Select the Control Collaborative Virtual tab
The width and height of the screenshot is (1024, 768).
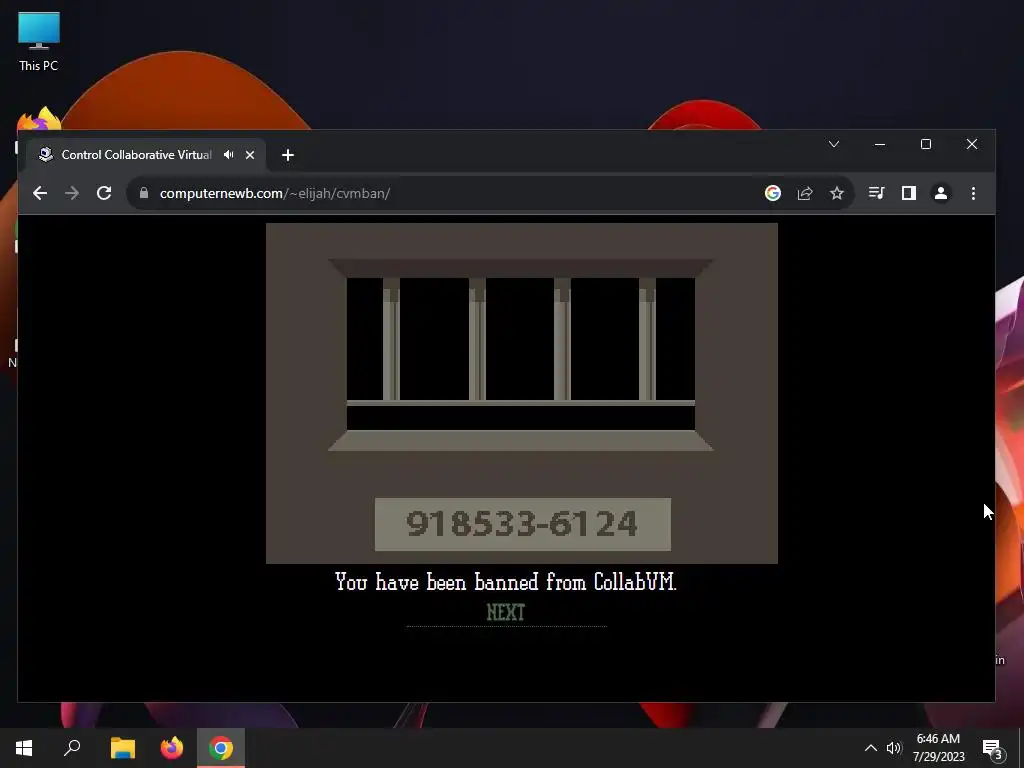(x=146, y=155)
